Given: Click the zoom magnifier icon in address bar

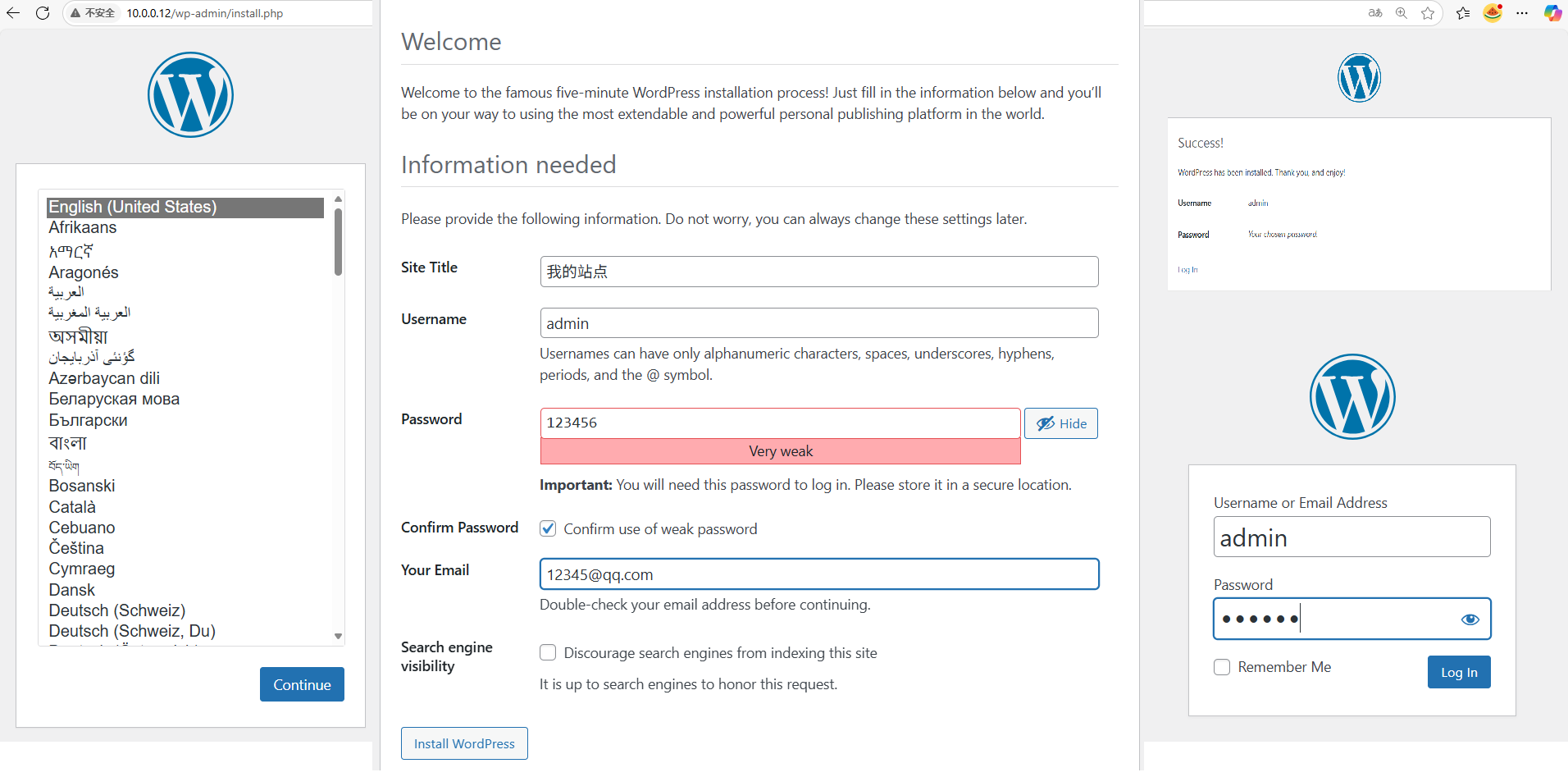Looking at the screenshot, I should [1402, 13].
